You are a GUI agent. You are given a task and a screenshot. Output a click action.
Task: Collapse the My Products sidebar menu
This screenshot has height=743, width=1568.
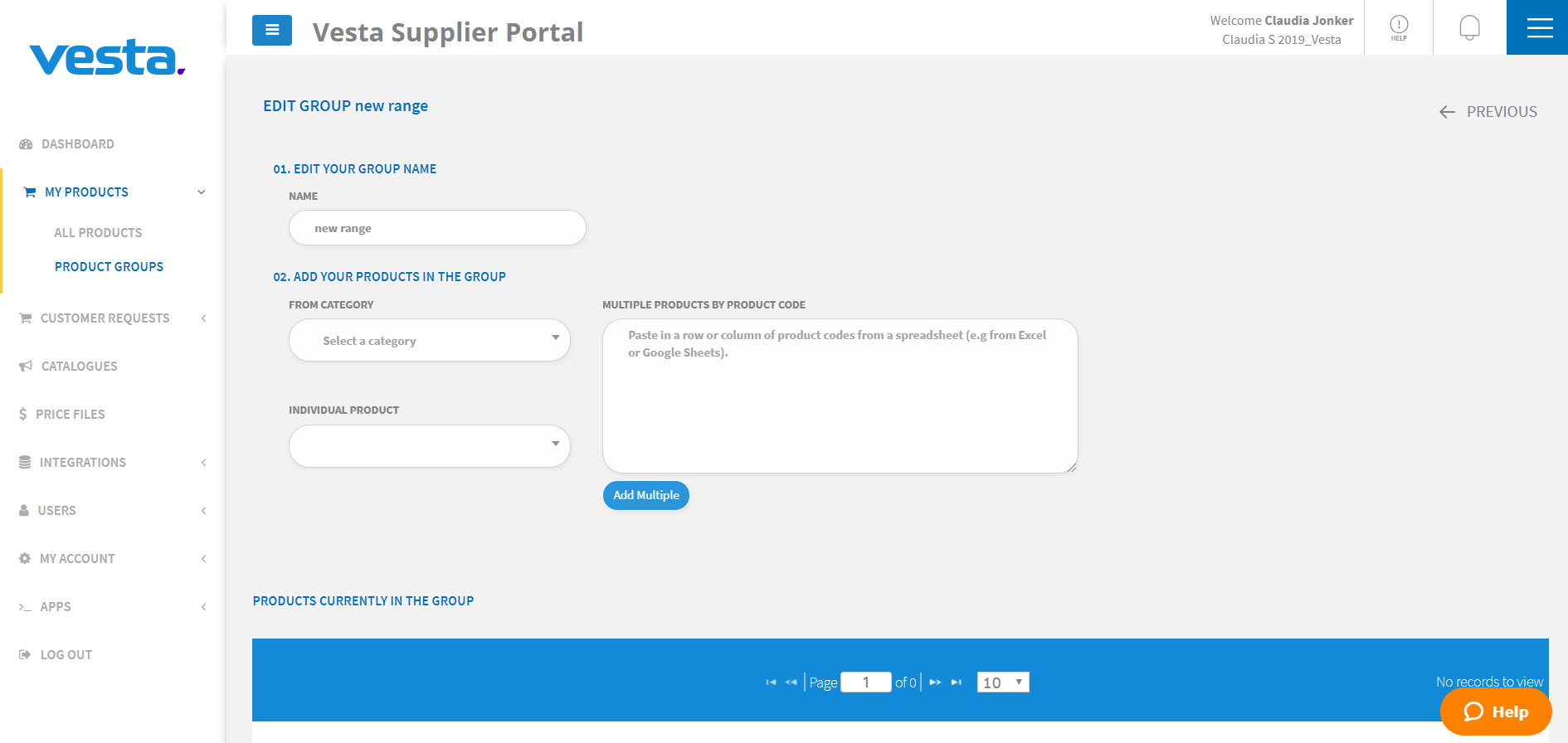coord(114,192)
